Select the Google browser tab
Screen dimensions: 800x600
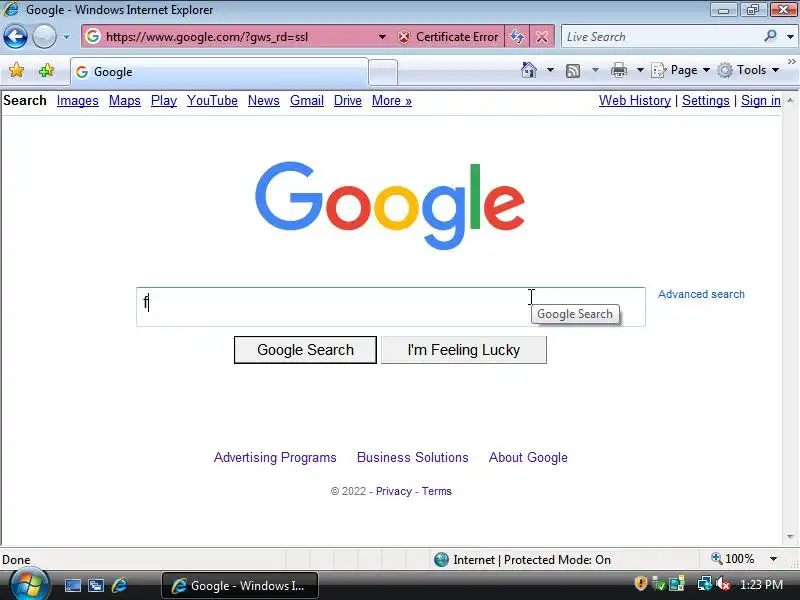coord(219,72)
